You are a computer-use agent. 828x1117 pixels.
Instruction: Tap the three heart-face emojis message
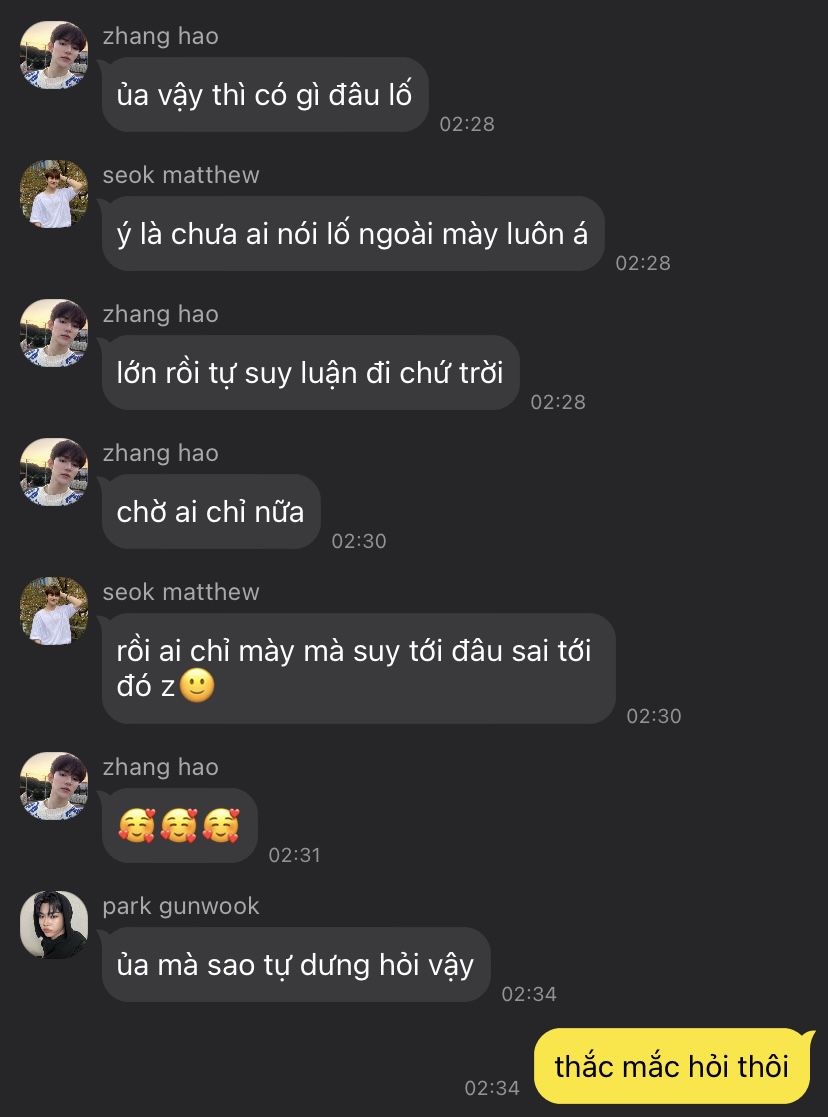[x=180, y=826]
